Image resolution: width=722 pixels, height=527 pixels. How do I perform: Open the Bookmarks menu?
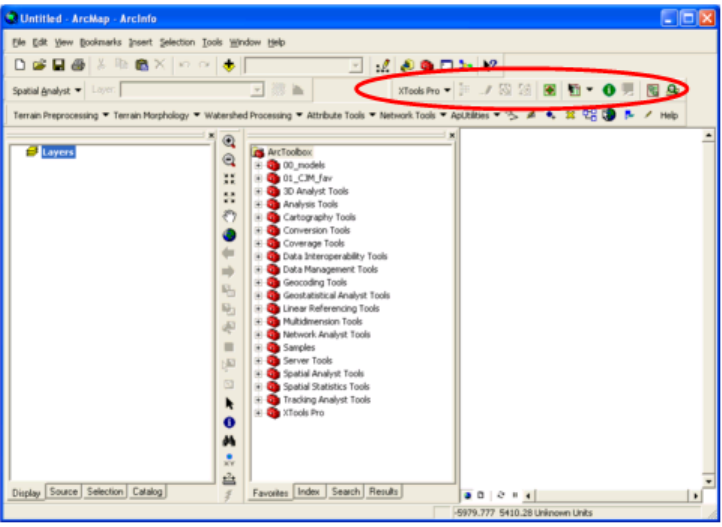pos(100,42)
